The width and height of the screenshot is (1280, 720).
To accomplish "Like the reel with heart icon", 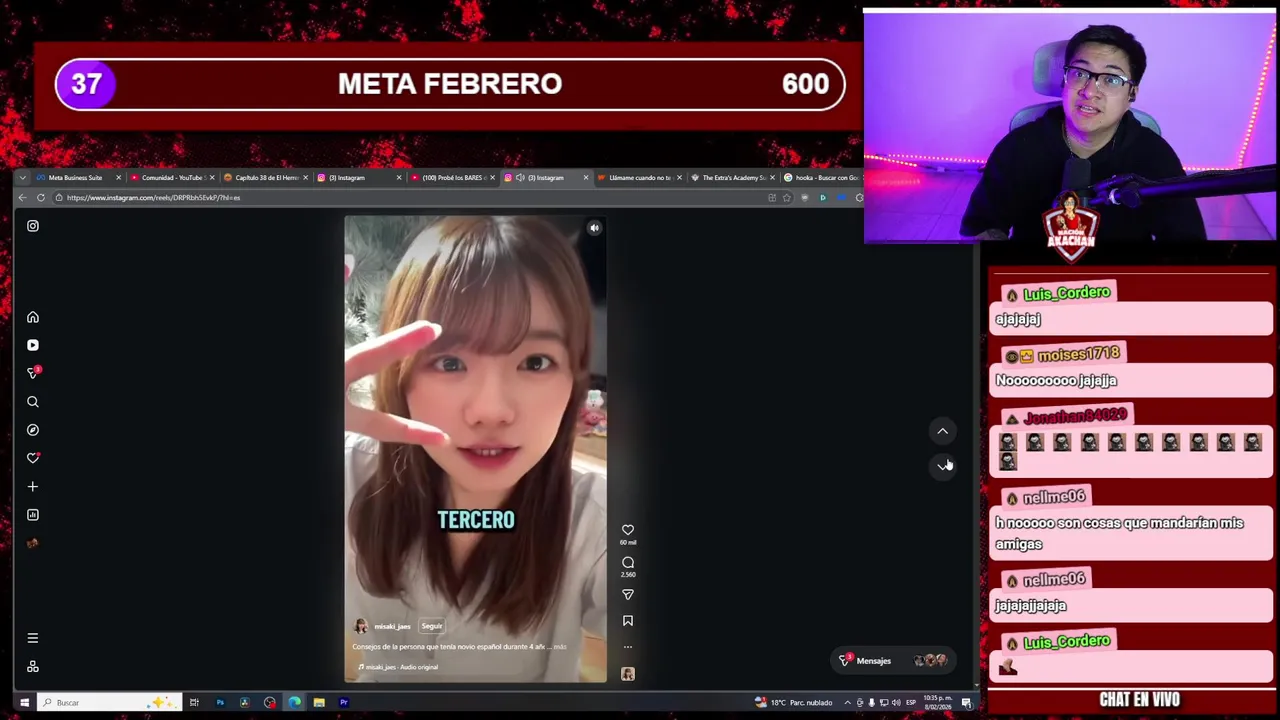I will coord(628,530).
